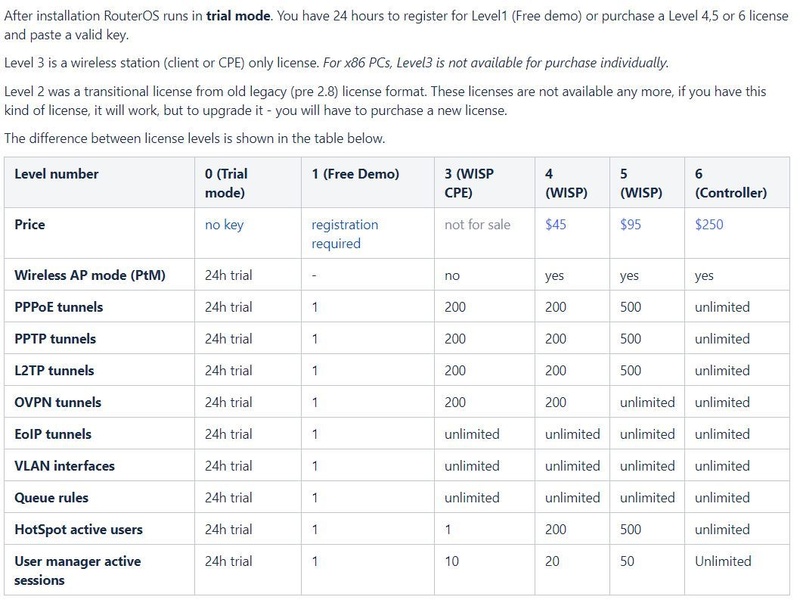800x603 pixels.
Task: Open the $95 Level 5 price link
Action: 631,225
